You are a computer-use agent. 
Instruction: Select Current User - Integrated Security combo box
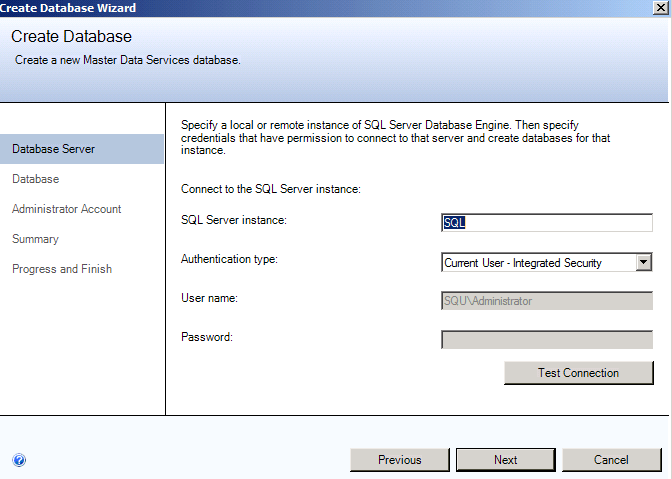coord(538,263)
